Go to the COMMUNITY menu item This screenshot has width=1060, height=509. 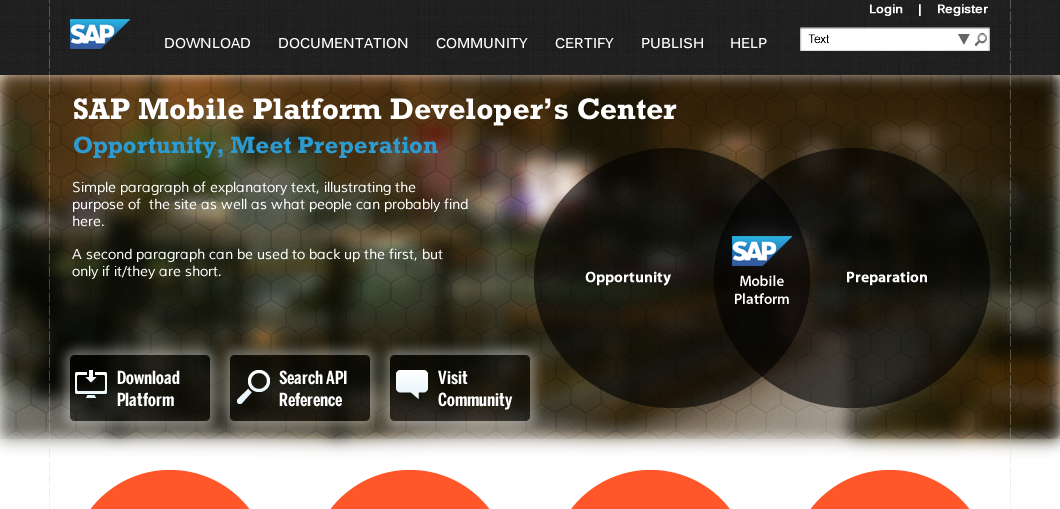click(x=482, y=43)
